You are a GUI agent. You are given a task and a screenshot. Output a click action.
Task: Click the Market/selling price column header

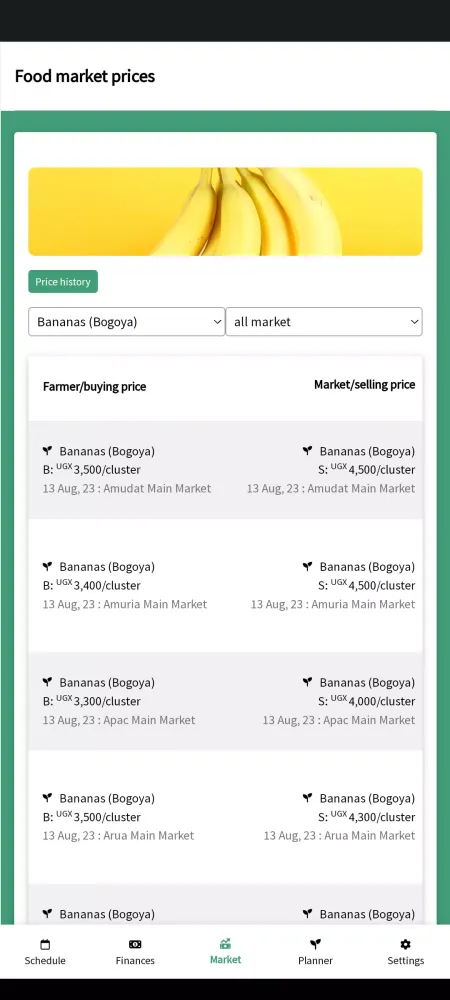(x=365, y=385)
